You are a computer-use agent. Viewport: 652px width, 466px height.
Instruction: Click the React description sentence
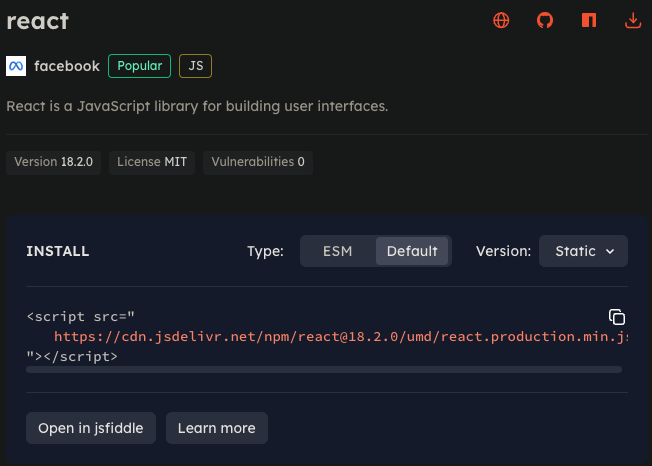click(x=197, y=106)
